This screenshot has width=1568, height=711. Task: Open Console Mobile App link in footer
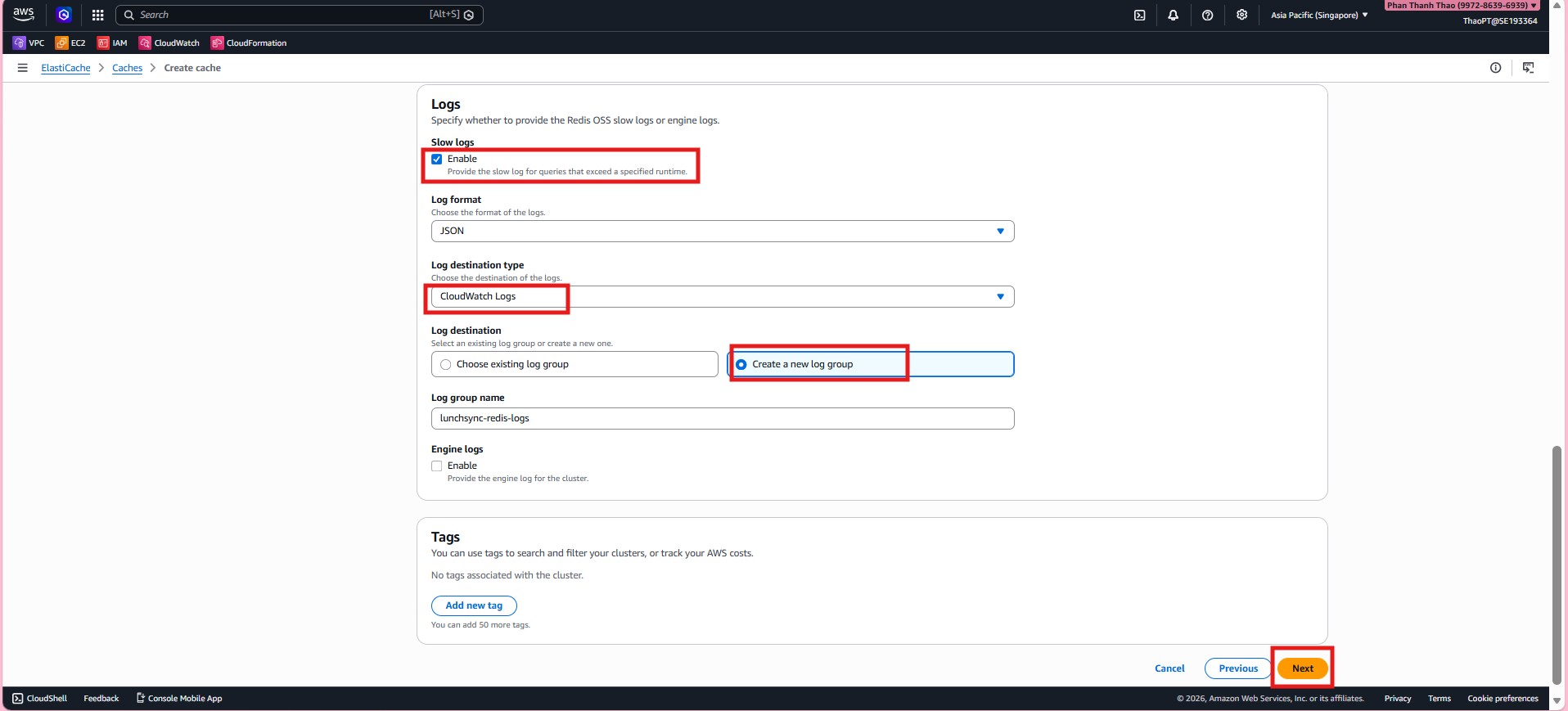(179, 699)
